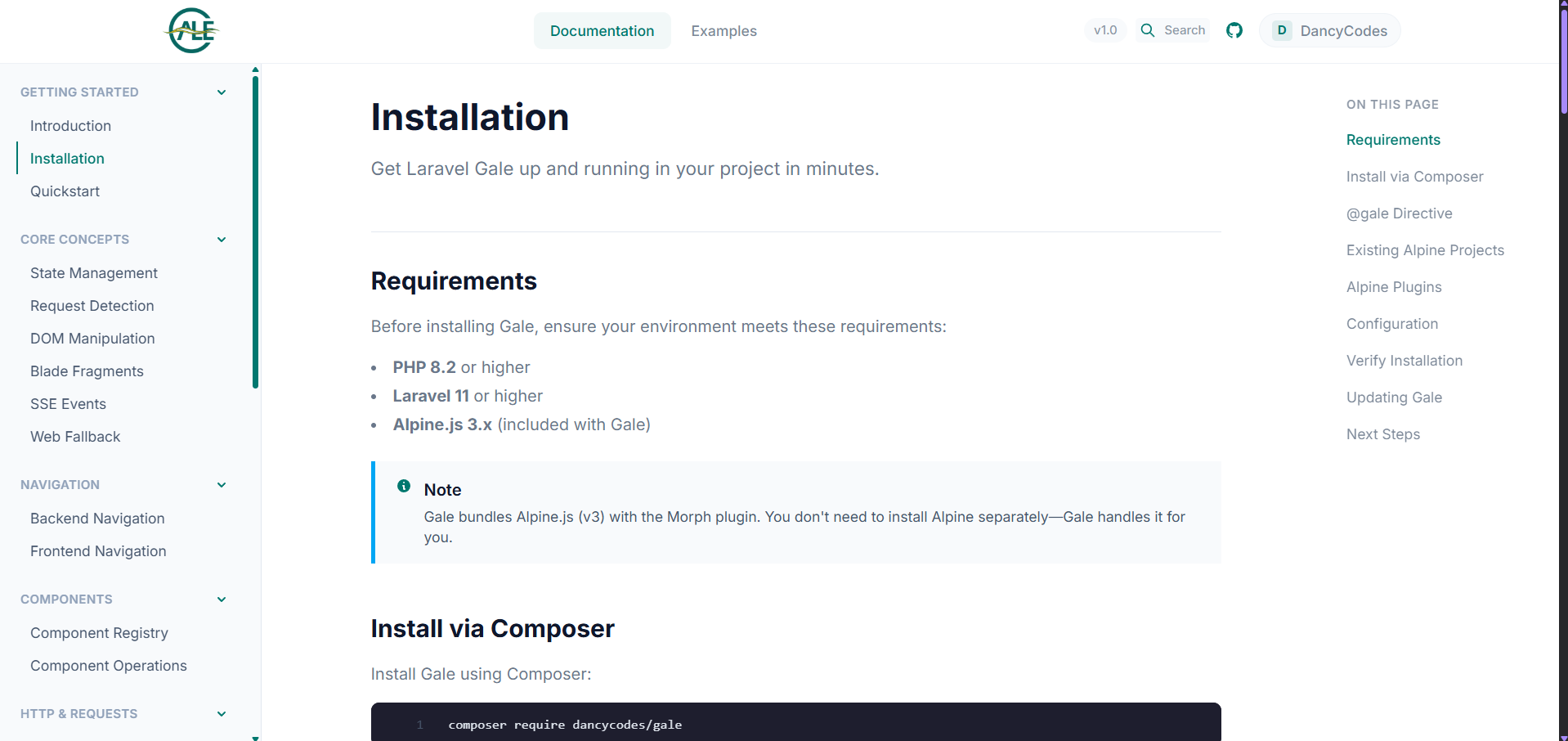
Task: Click the DancyCodes profile button
Action: pyautogui.click(x=1329, y=30)
